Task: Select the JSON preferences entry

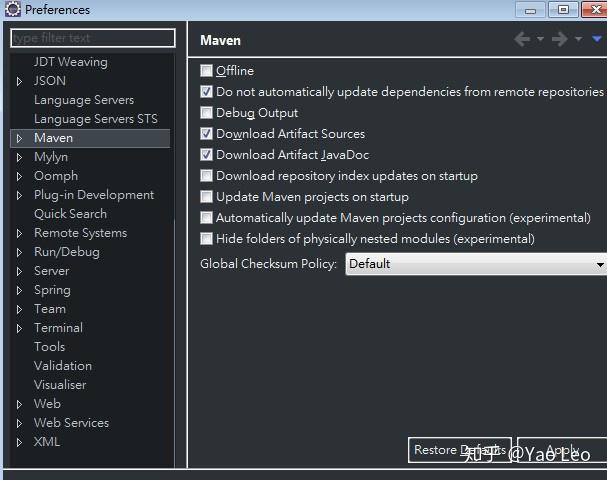Action: pyautogui.click(x=50, y=81)
